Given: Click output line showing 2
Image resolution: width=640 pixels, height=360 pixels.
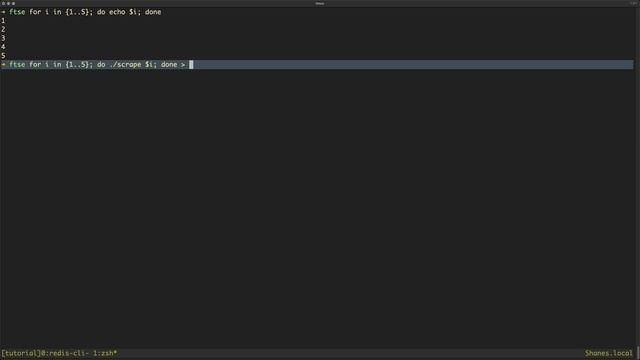Looking at the screenshot, I should click(3, 29).
